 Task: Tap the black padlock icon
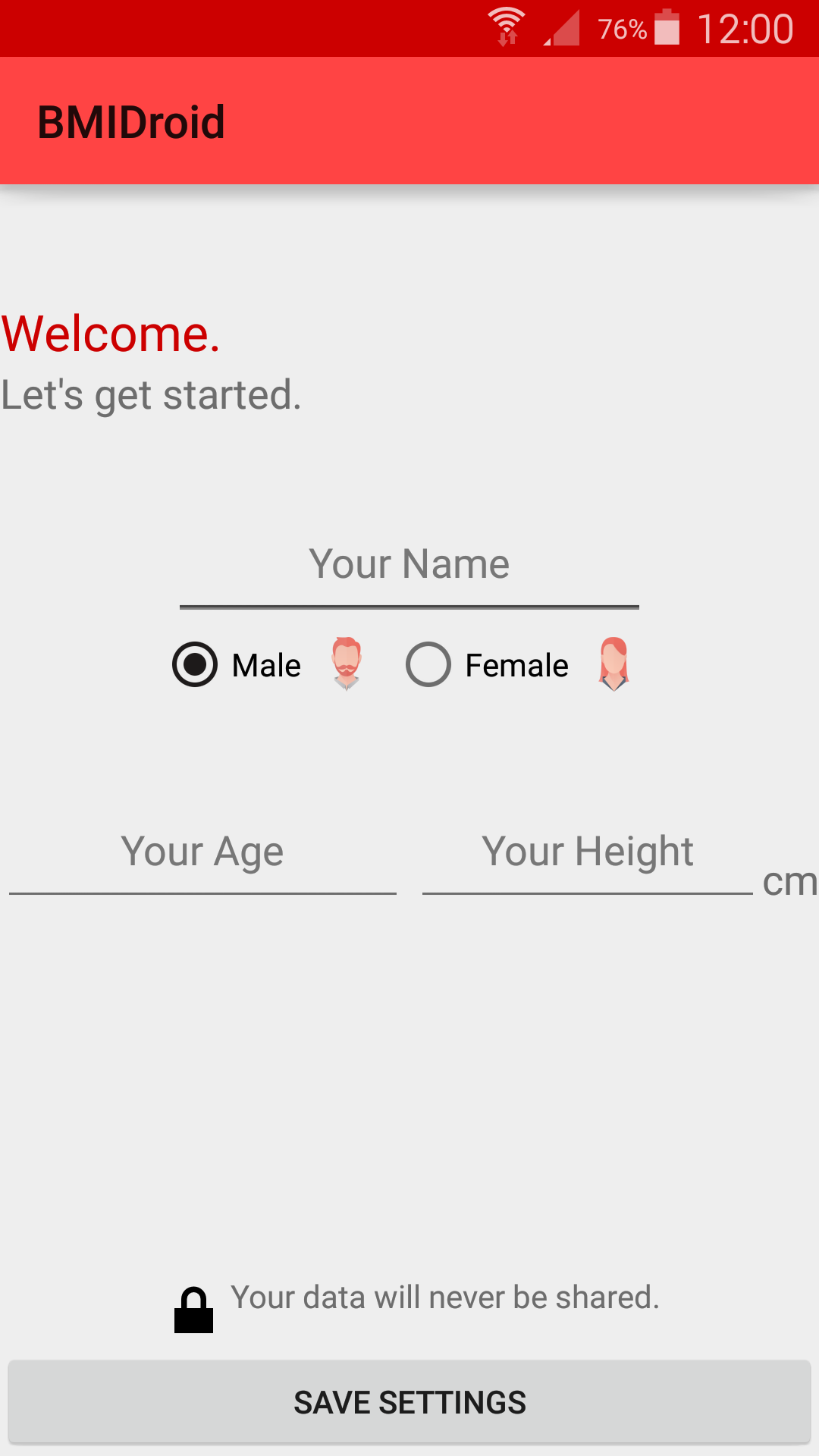pos(193,1310)
